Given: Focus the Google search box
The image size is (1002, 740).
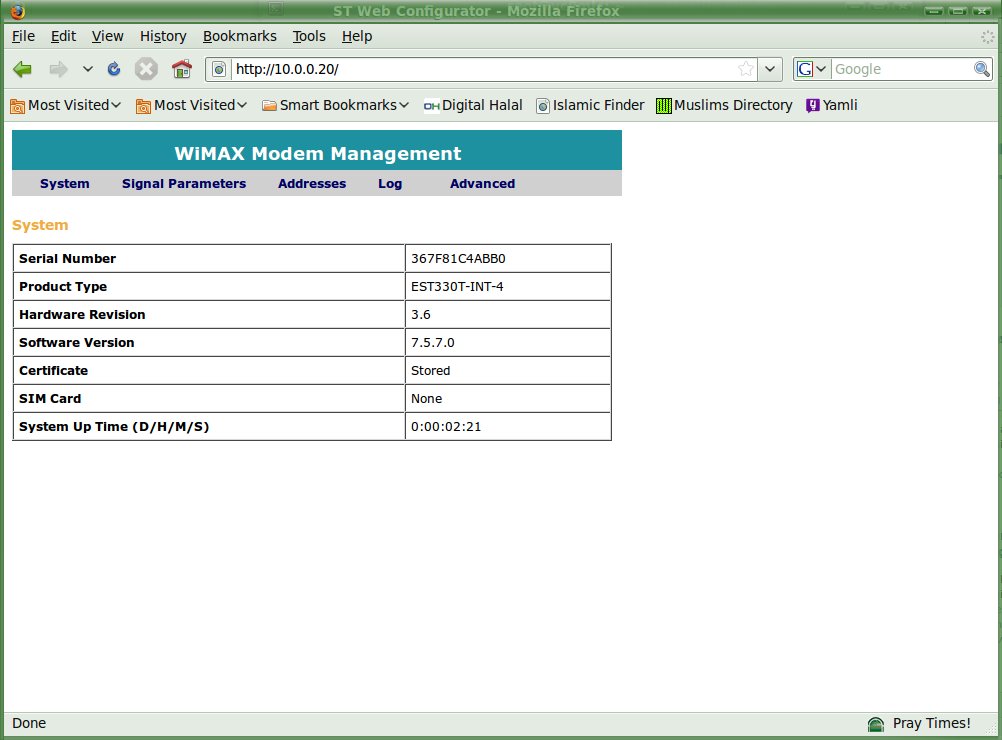Looking at the screenshot, I should (900, 69).
